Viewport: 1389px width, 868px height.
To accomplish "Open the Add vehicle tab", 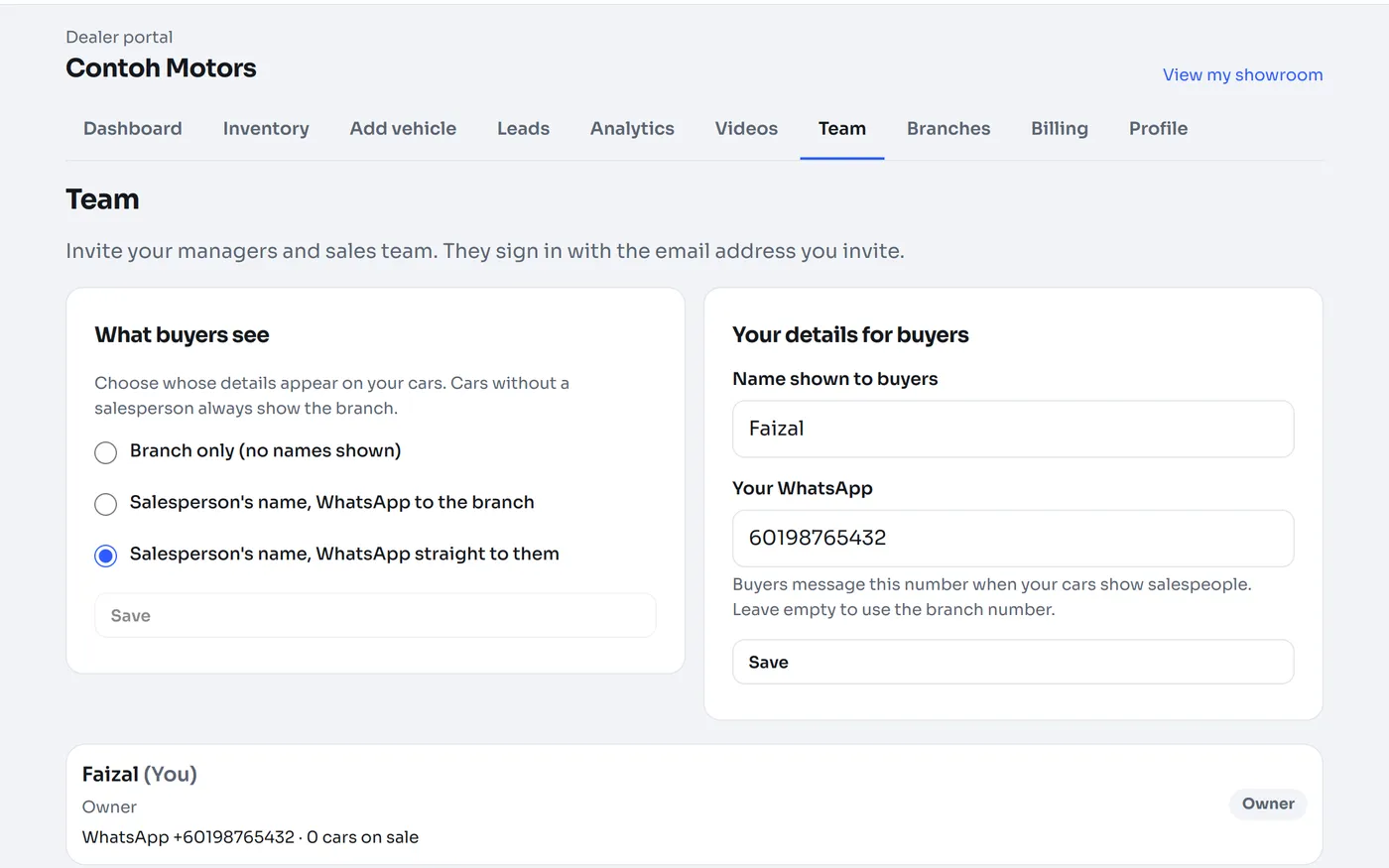I will (403, 129).
